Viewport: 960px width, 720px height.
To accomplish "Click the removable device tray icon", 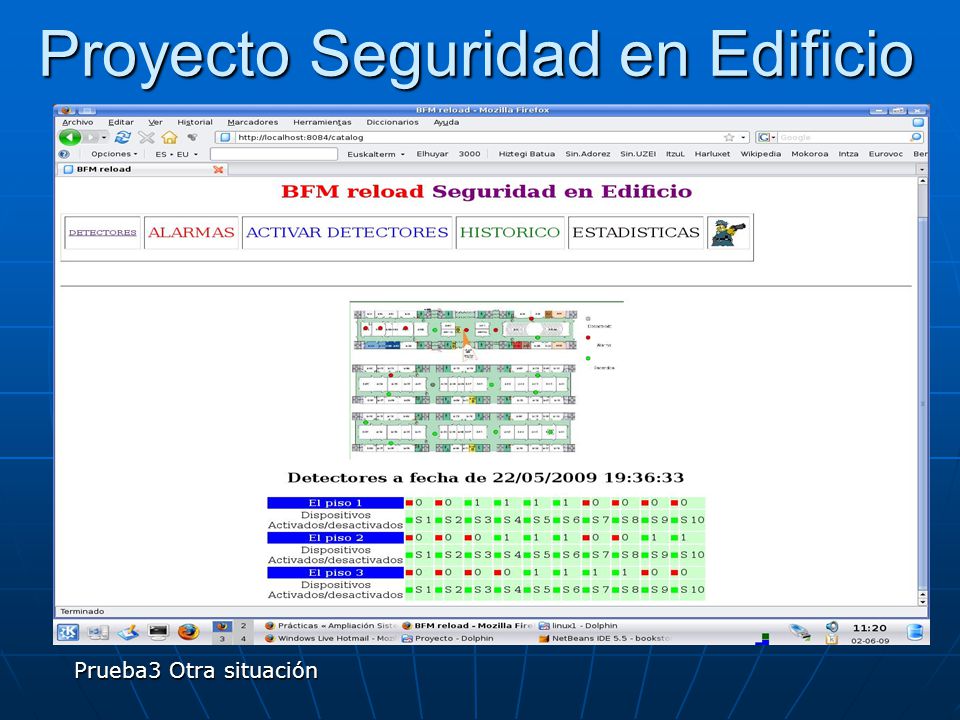I will (x=799, y=632).
